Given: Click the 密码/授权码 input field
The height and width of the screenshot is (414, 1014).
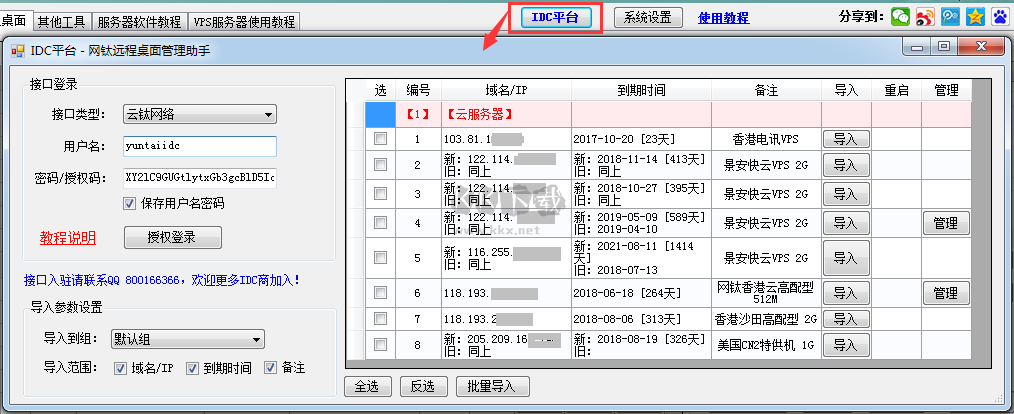Looking at the screenshot, I should pos(200,177).
